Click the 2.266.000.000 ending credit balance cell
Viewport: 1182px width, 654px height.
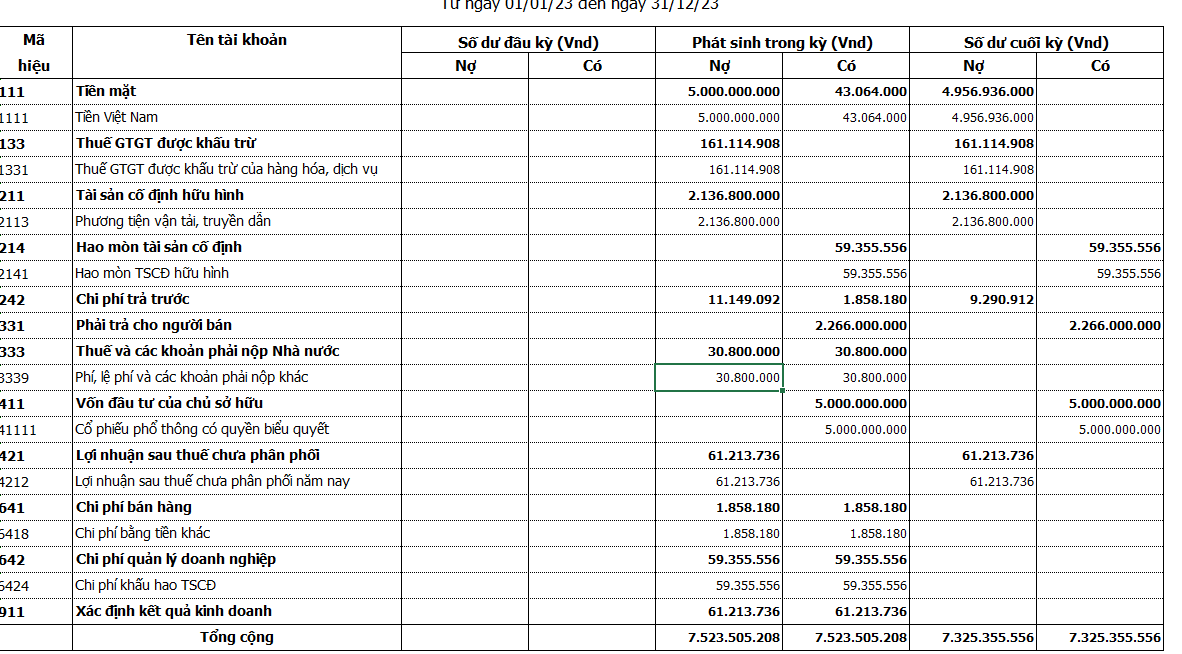(1100, 325)
